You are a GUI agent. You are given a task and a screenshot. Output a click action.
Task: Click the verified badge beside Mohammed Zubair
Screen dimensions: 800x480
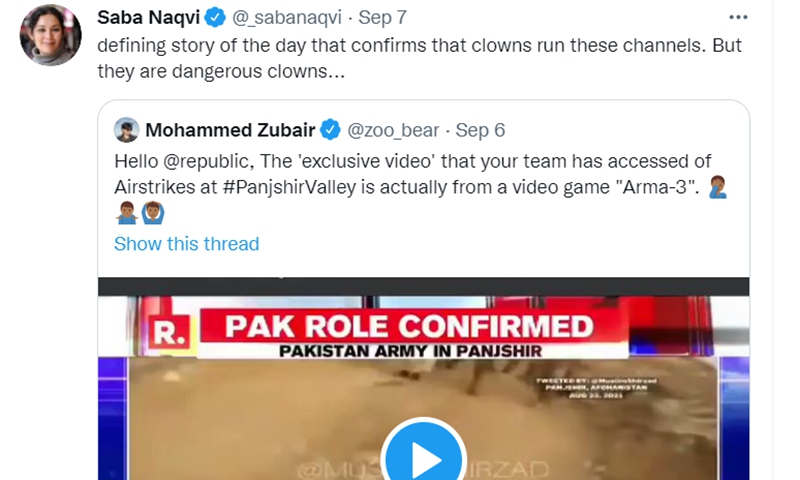click(x=332, y=130)
